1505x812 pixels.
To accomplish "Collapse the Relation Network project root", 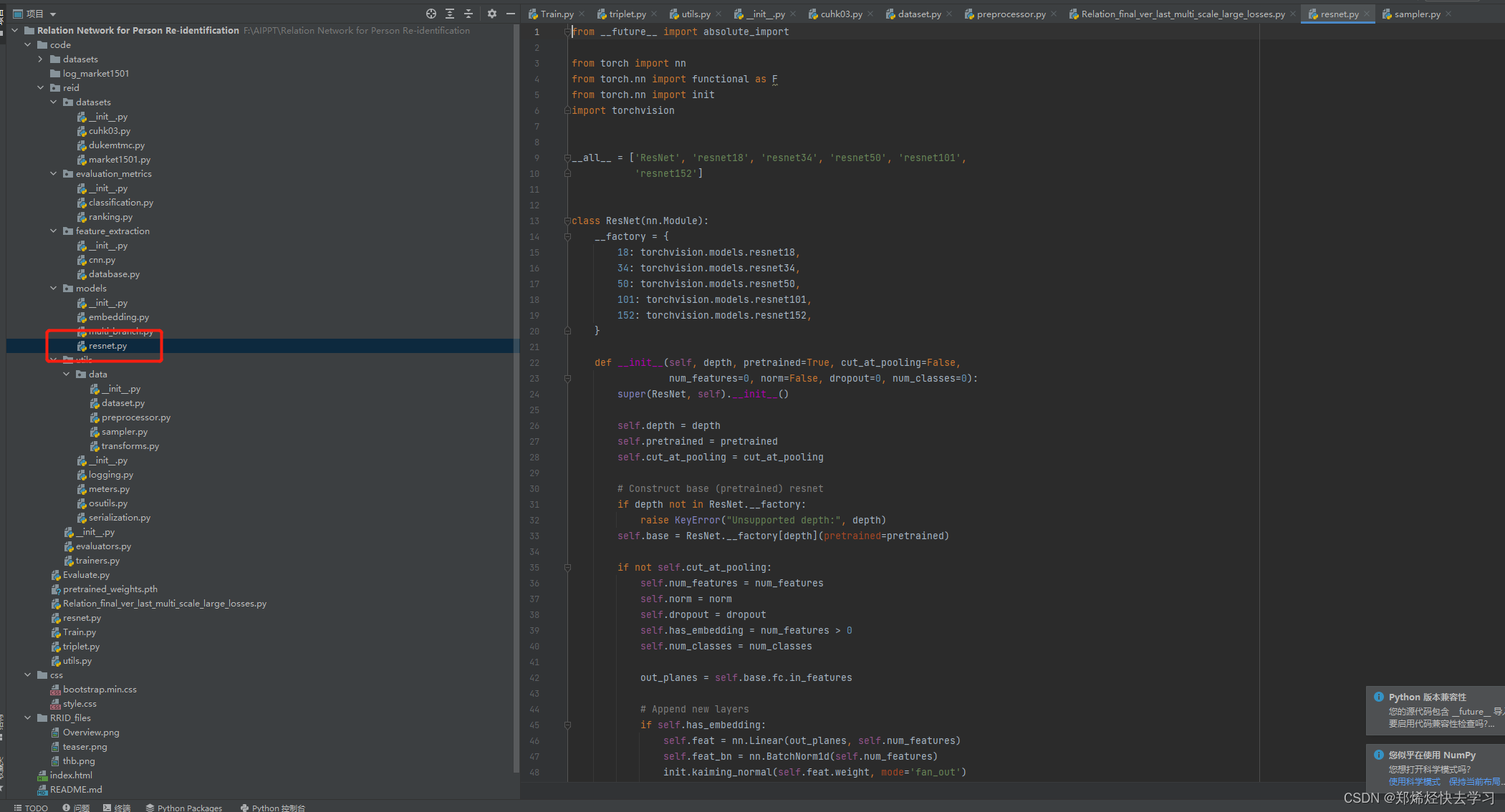I will tap(15, 30).
